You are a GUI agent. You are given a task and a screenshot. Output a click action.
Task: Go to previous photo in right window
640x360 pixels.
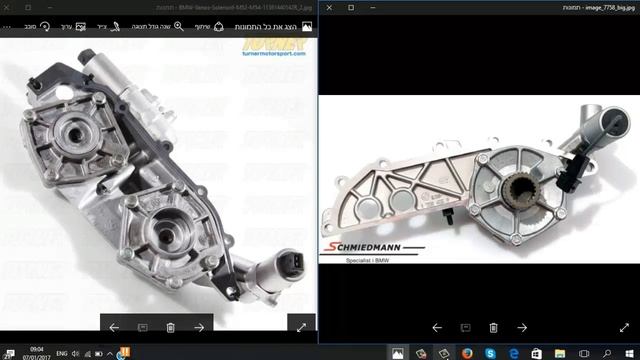pos(437,327)
